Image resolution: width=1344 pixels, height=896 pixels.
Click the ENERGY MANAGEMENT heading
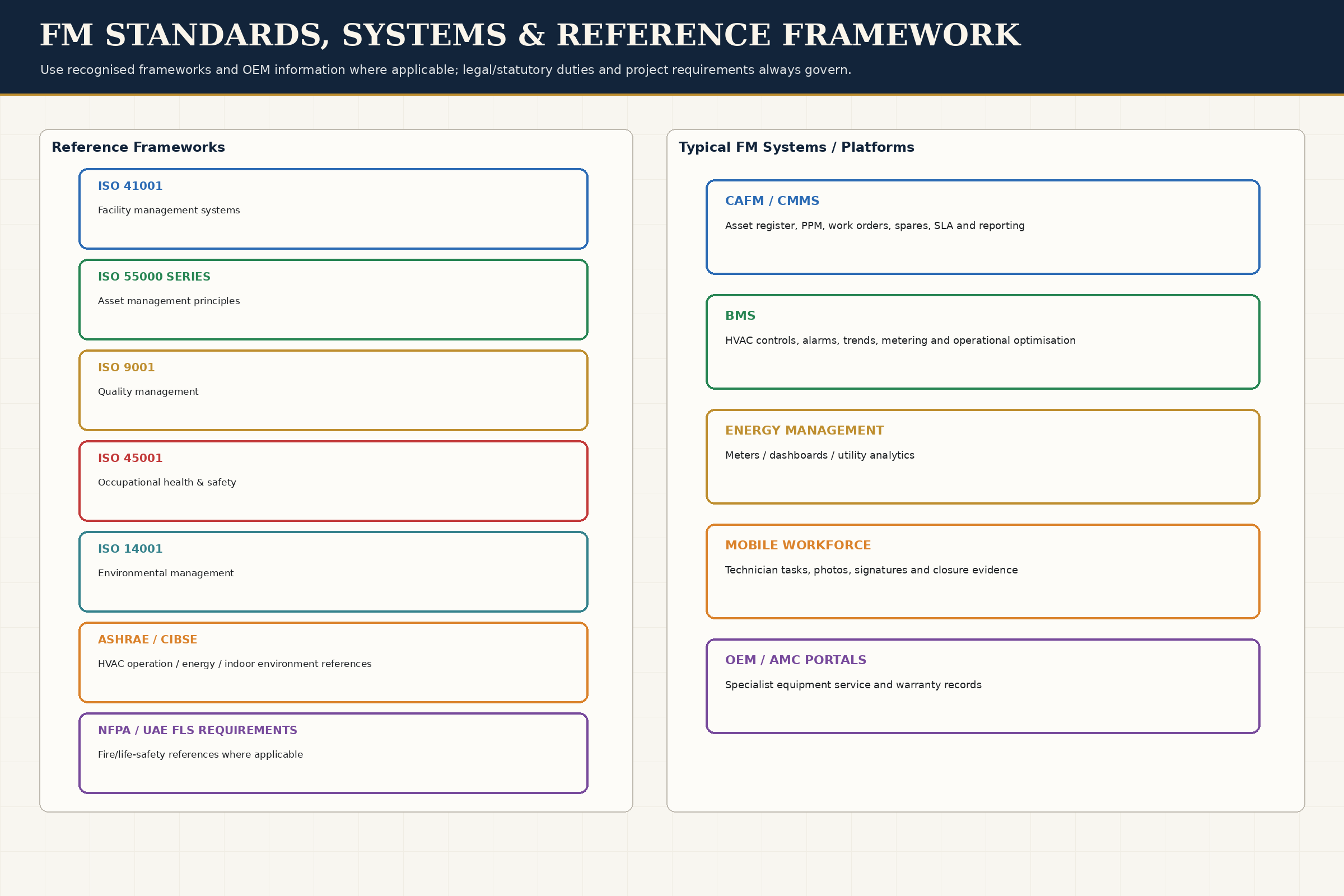point(804,430)
